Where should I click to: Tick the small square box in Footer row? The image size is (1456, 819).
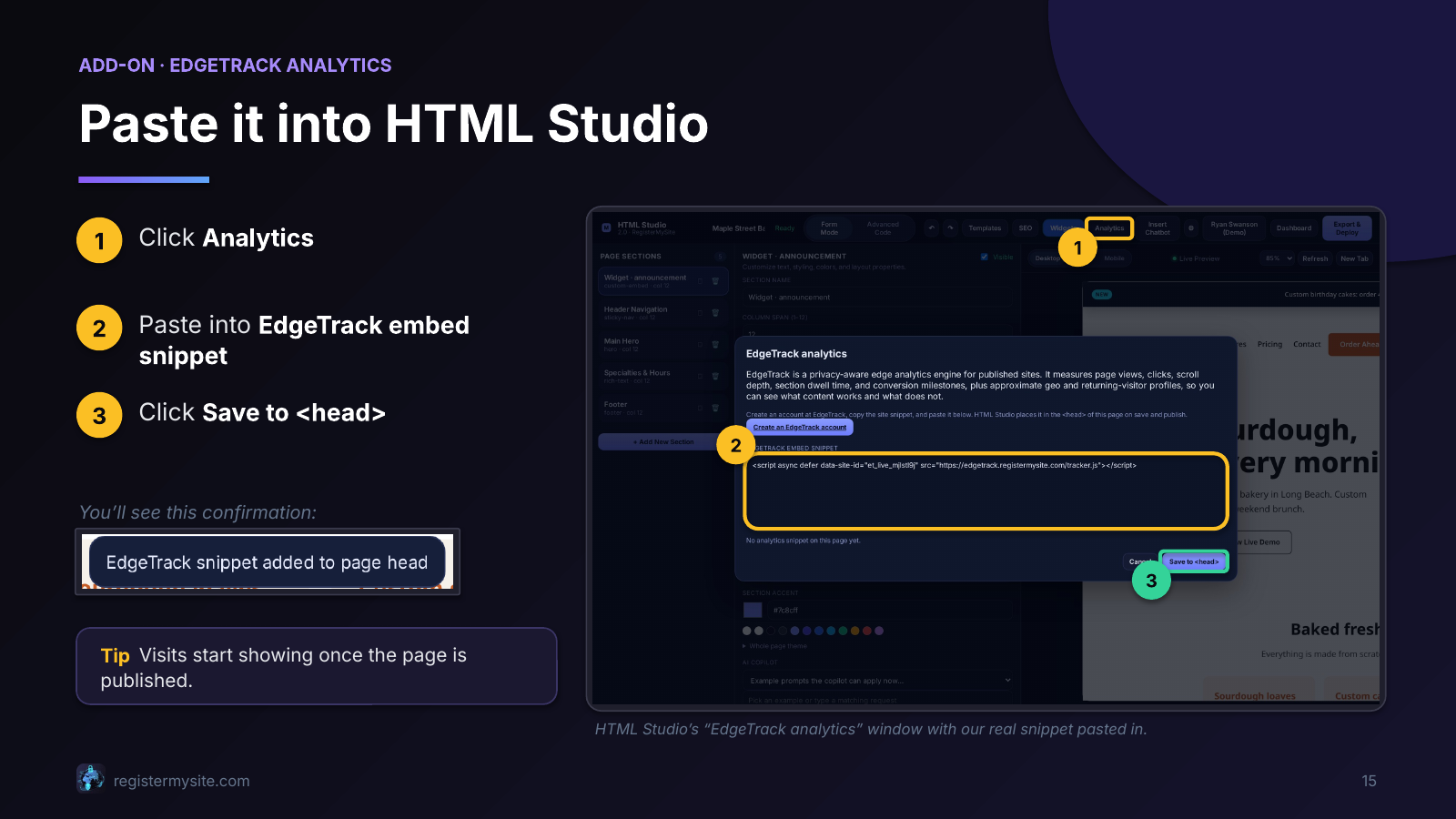700,408
